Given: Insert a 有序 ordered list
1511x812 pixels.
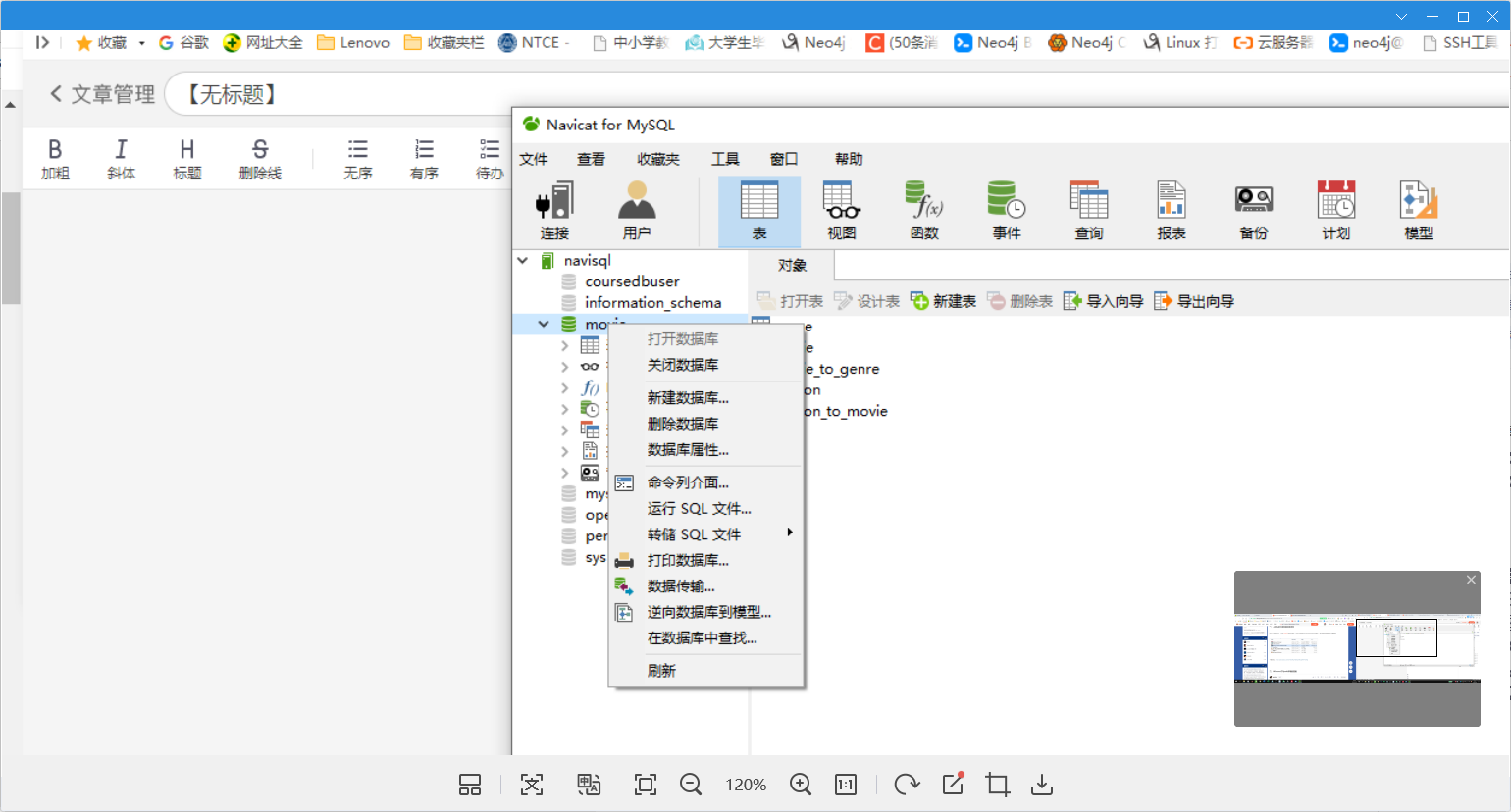Looking at the screenshot, I should [x=424, y=159].
